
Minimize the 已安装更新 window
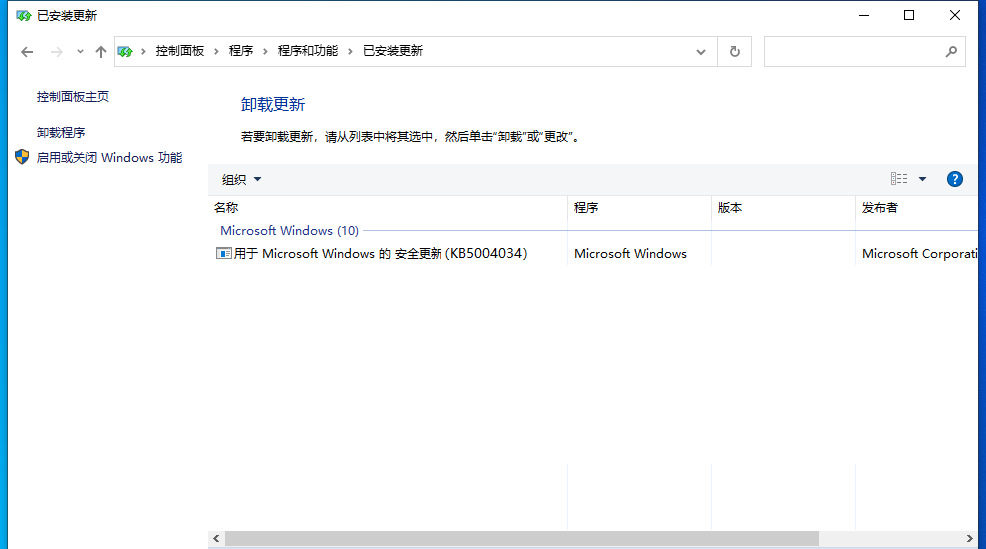[864, 15]
